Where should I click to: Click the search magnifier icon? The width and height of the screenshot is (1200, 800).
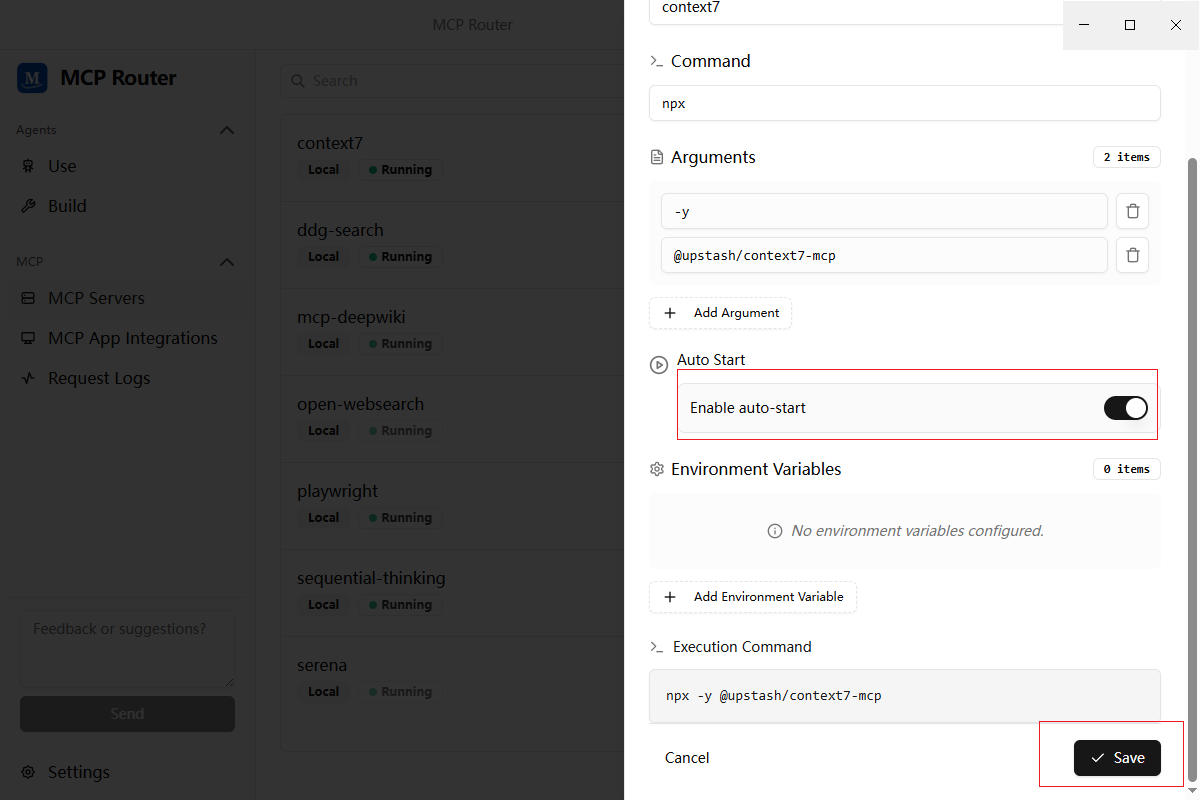298,81
